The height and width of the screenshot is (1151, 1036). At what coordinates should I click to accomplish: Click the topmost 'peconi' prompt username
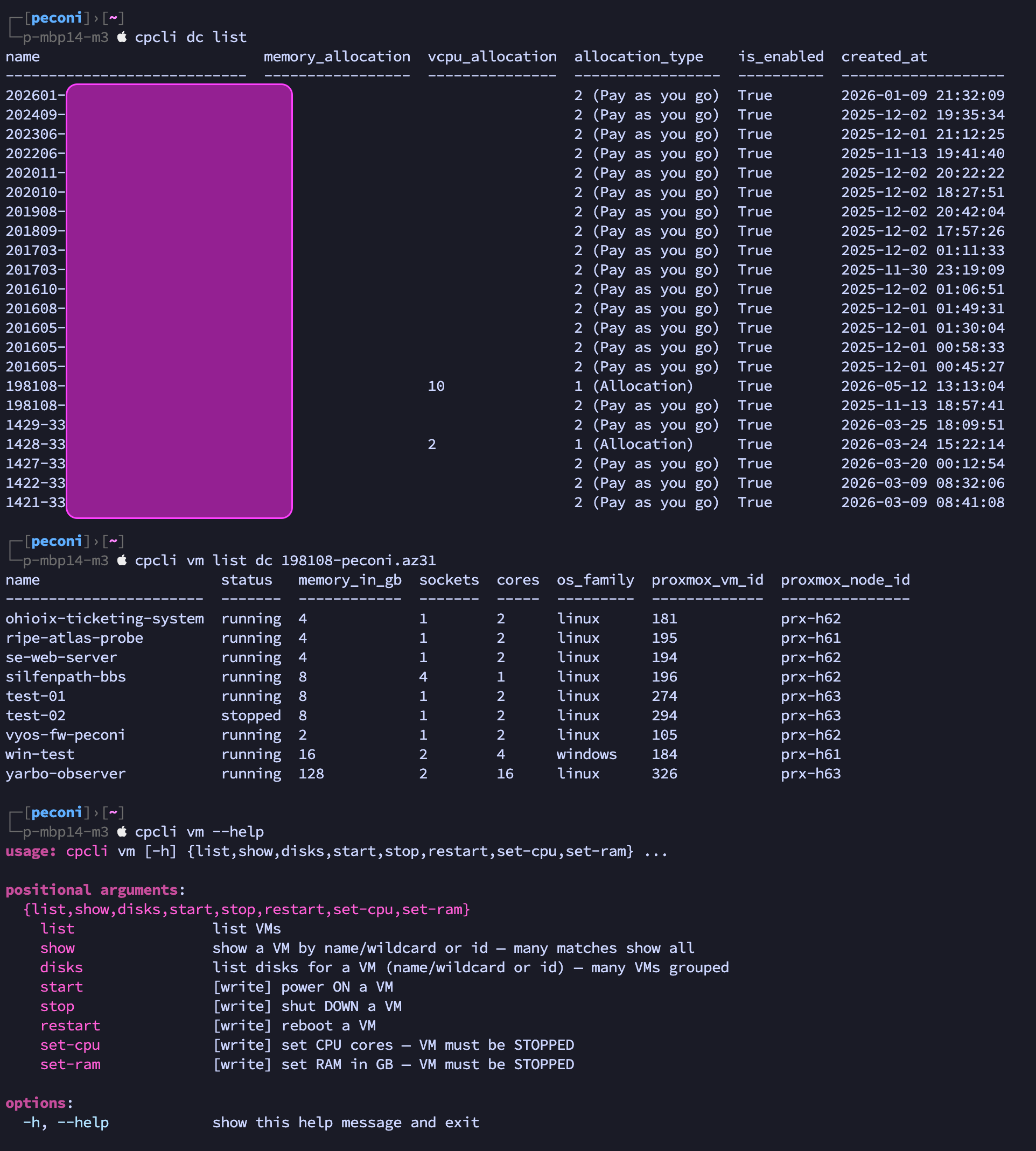click(57, 18)
